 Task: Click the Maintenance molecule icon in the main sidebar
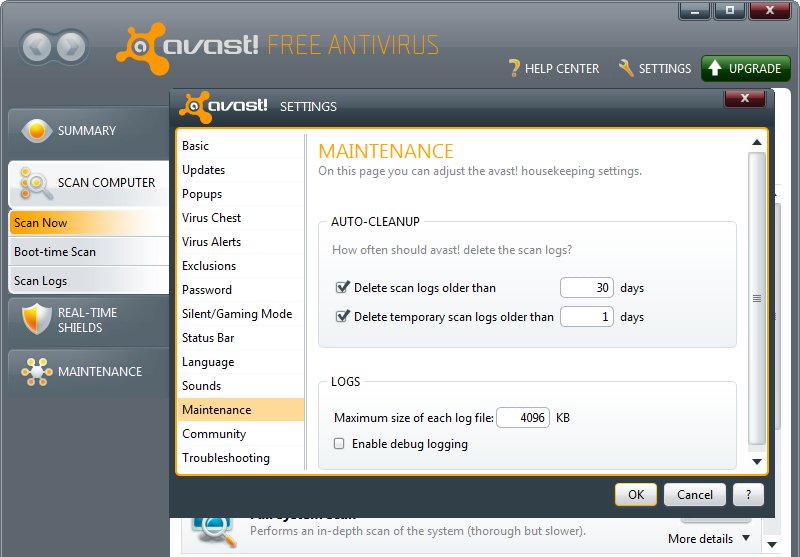[37, 372]
